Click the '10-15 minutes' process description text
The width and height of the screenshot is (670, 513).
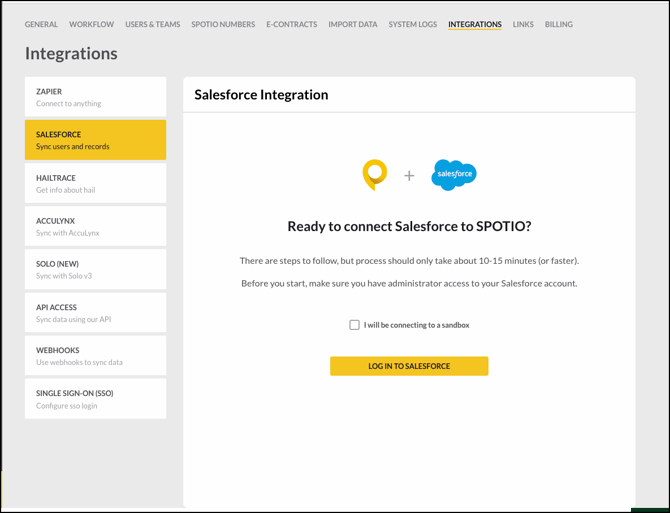(409, 261)
